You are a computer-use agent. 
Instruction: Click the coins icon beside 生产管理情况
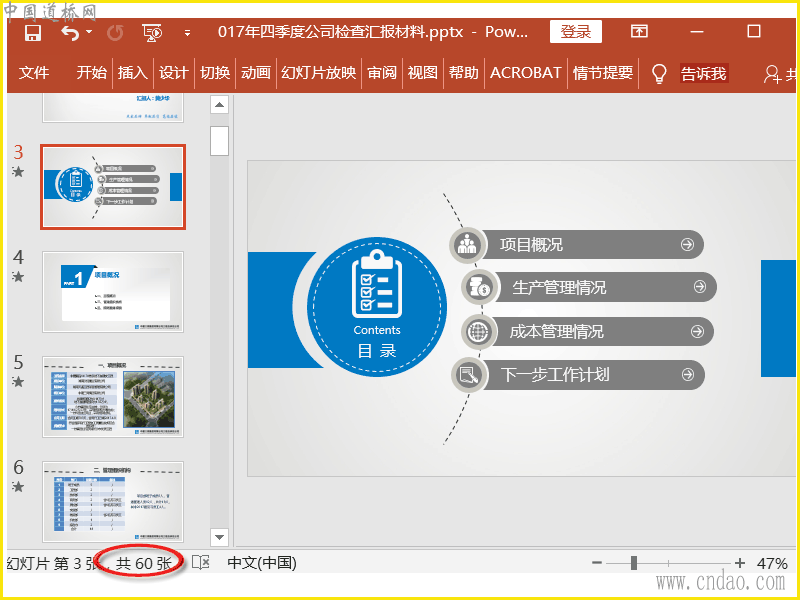pos(480,287)
